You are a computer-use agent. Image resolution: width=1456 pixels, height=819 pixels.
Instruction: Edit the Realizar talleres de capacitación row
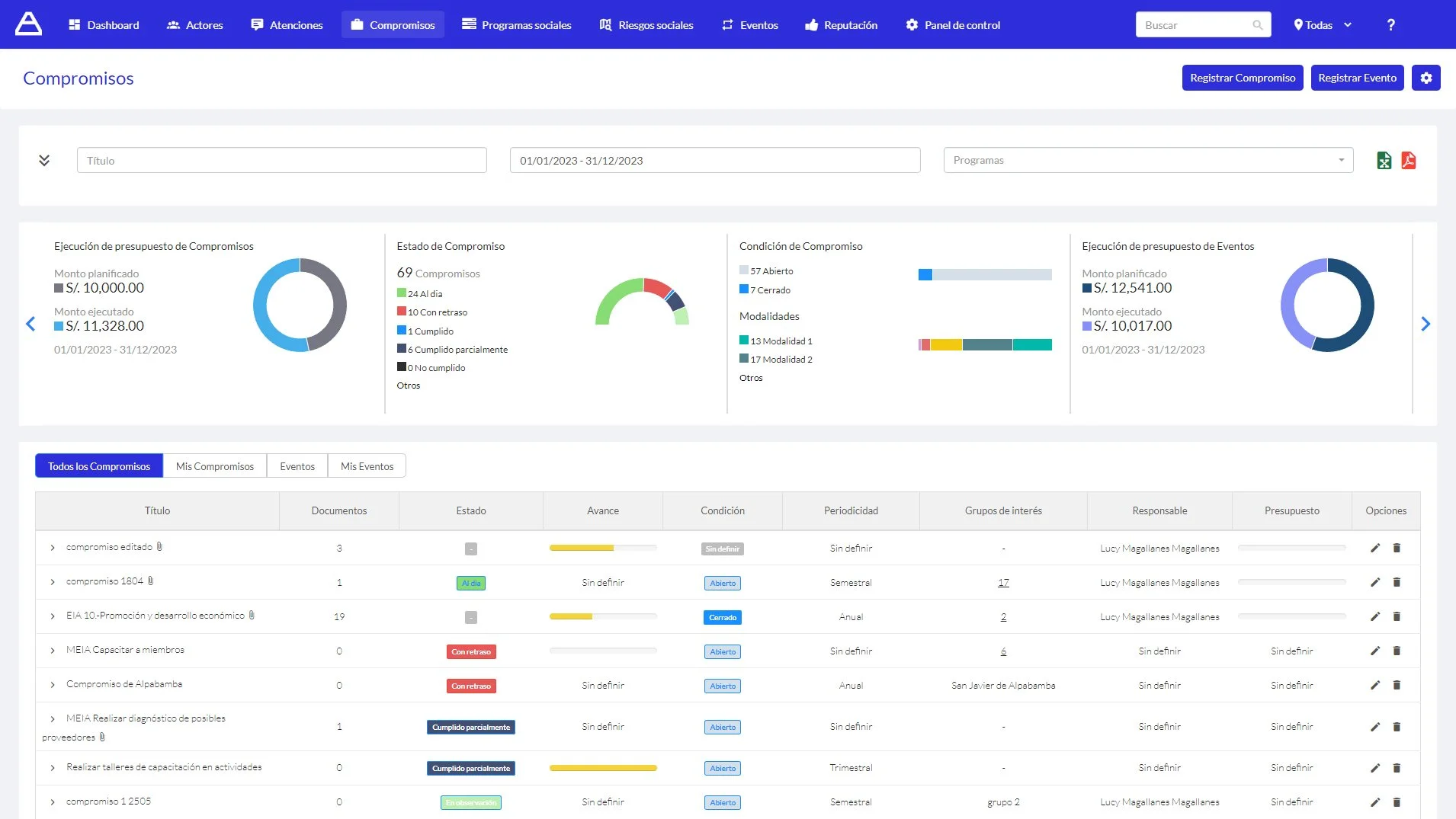(1375, 768)
